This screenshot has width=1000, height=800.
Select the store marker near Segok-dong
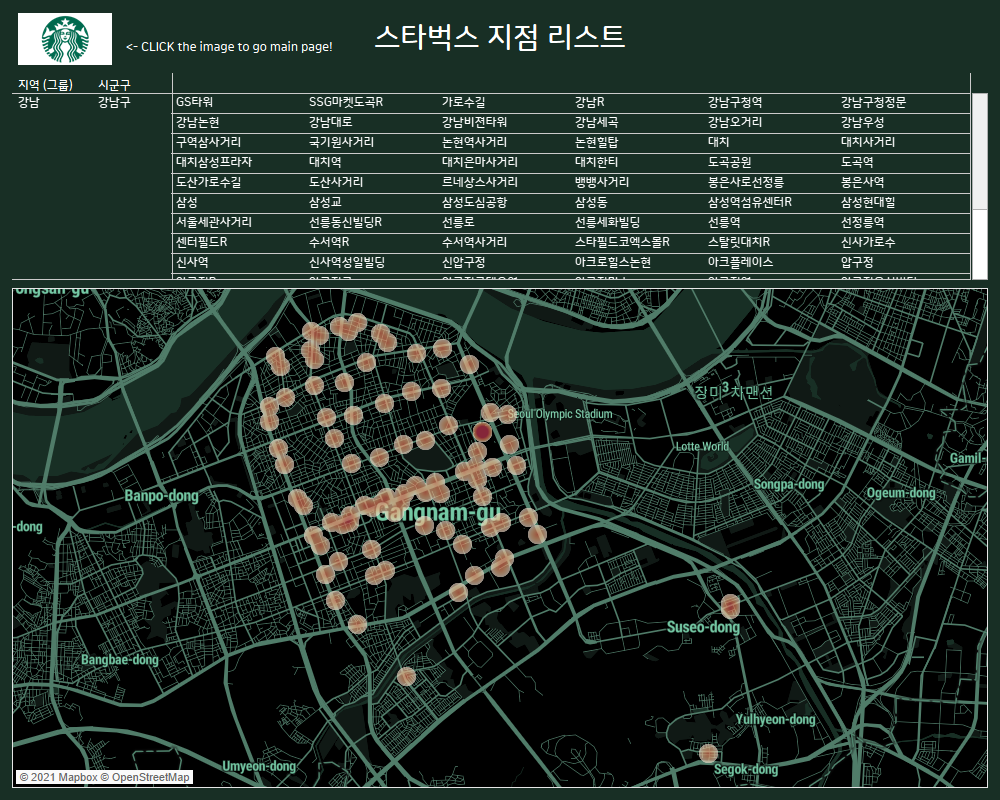click(x=708, y=753)
